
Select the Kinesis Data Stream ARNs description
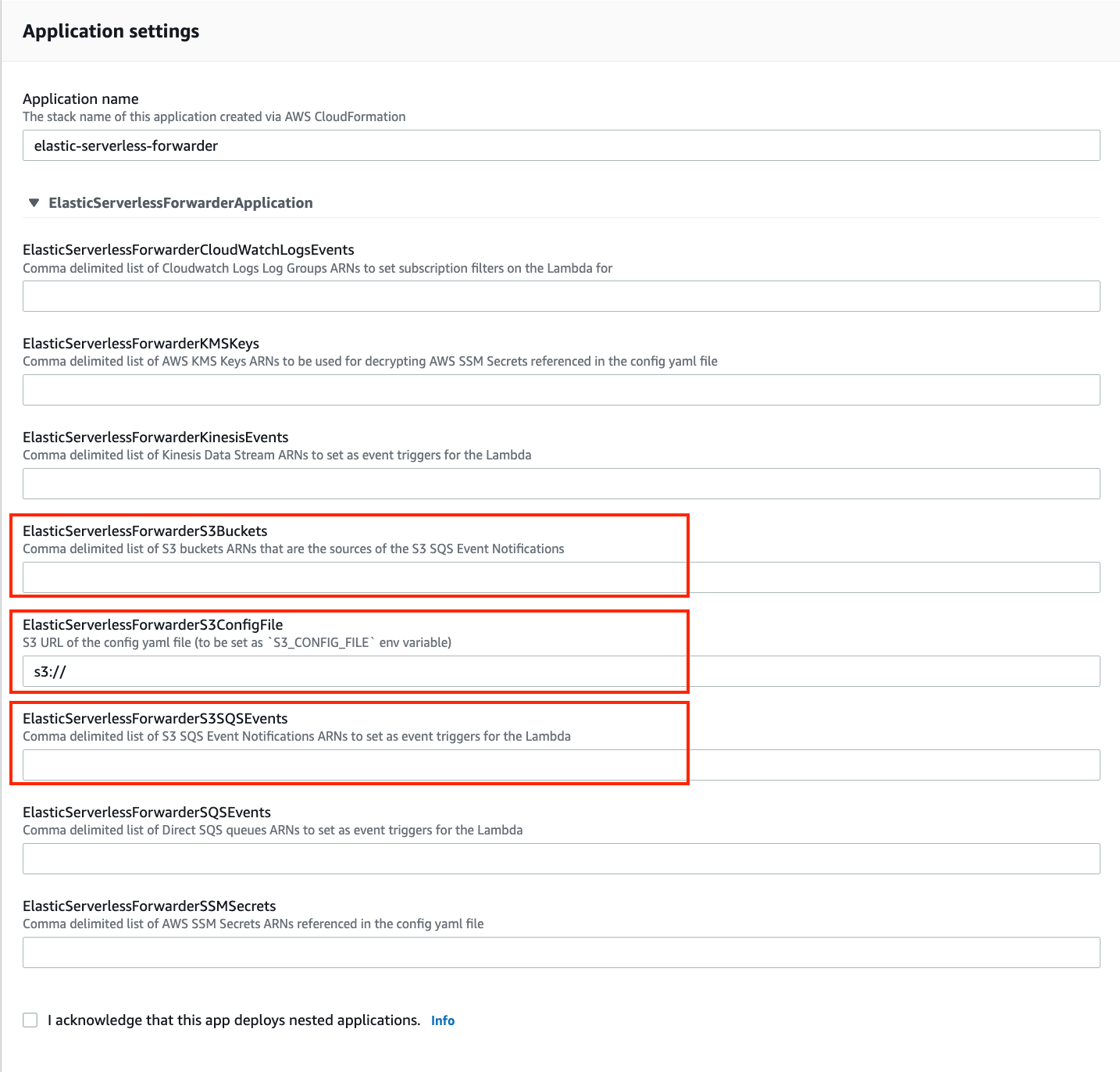277,455
